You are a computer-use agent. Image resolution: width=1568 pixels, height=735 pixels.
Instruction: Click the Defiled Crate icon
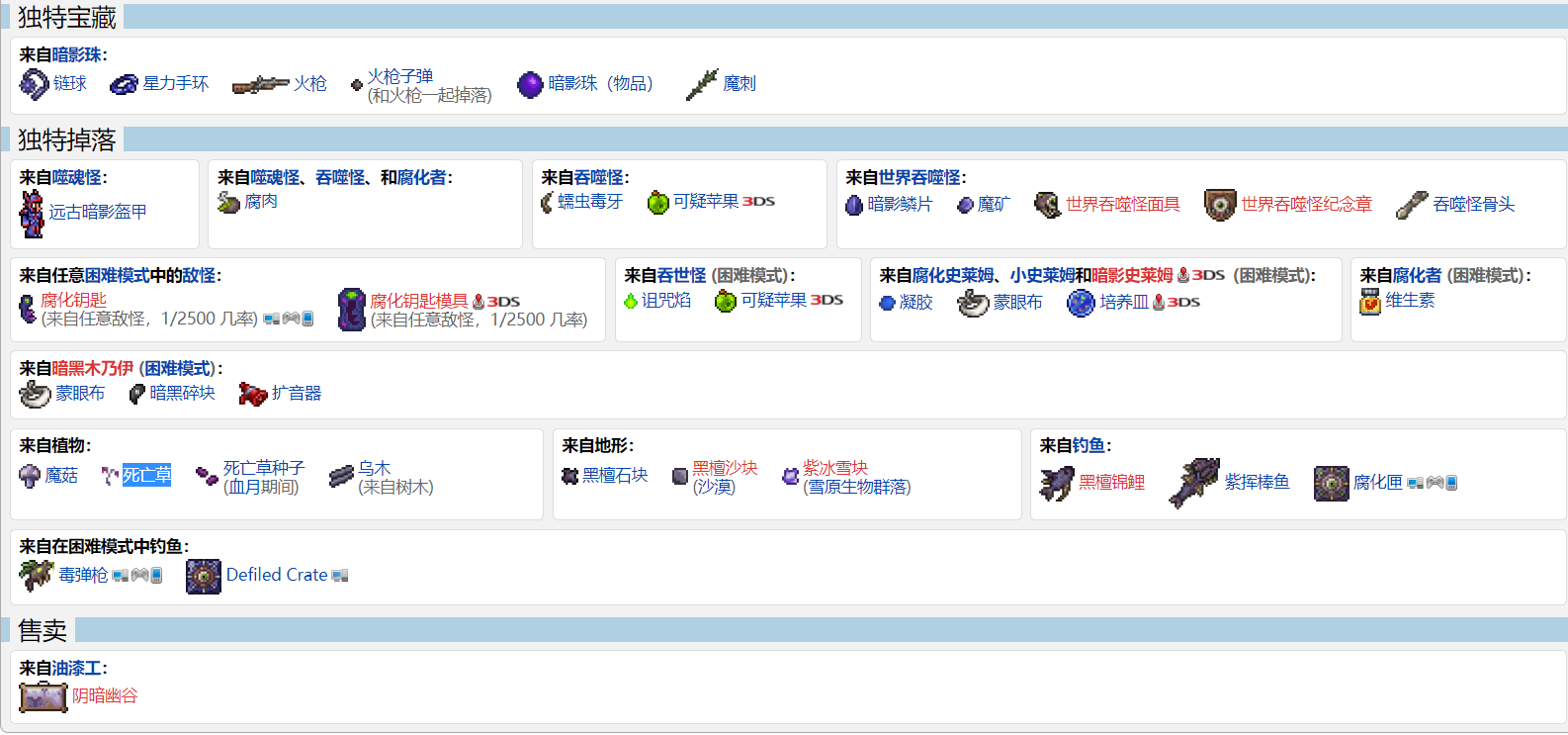204,576
